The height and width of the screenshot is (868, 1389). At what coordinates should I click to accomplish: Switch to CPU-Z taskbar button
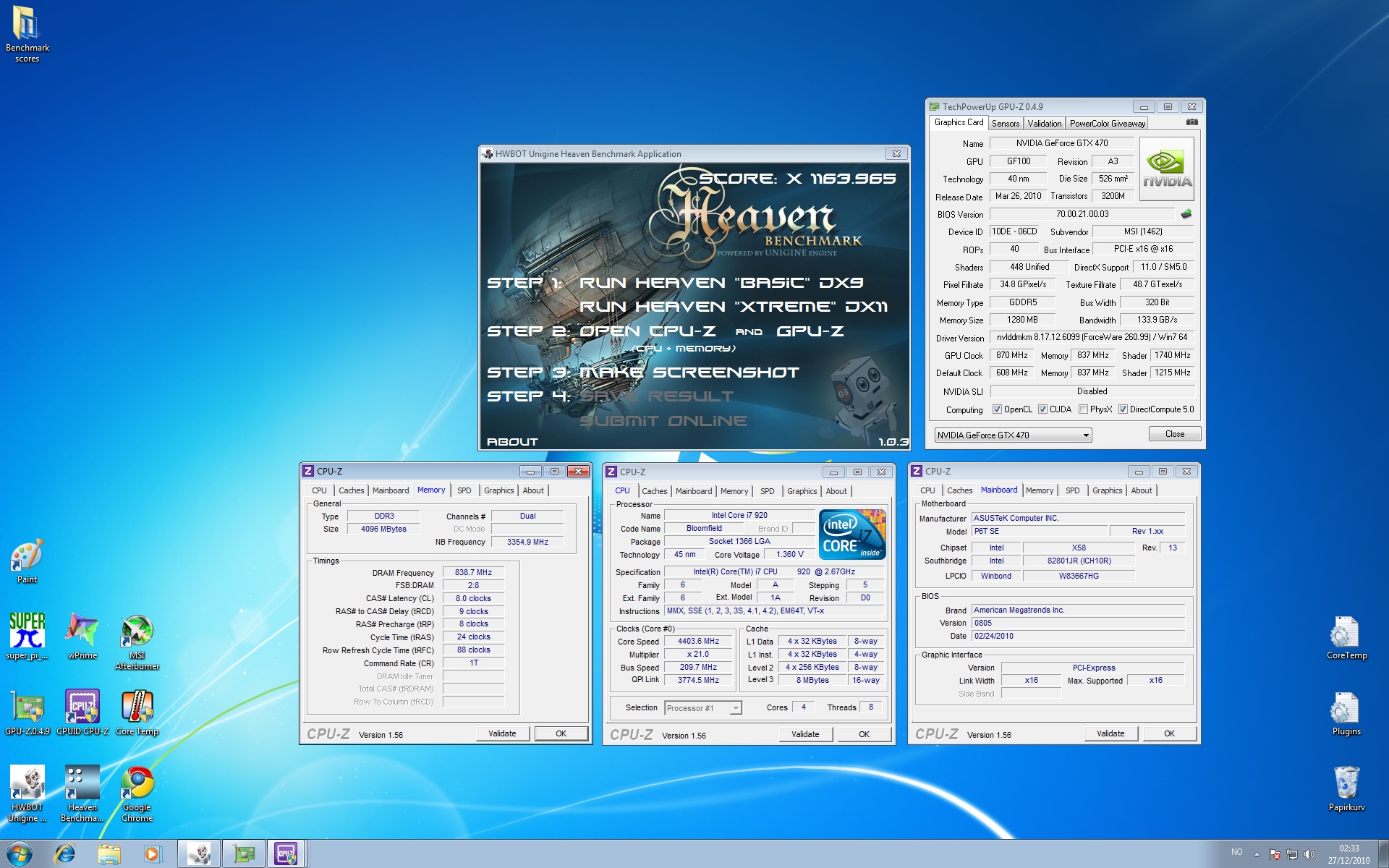(x=286, y=854)
